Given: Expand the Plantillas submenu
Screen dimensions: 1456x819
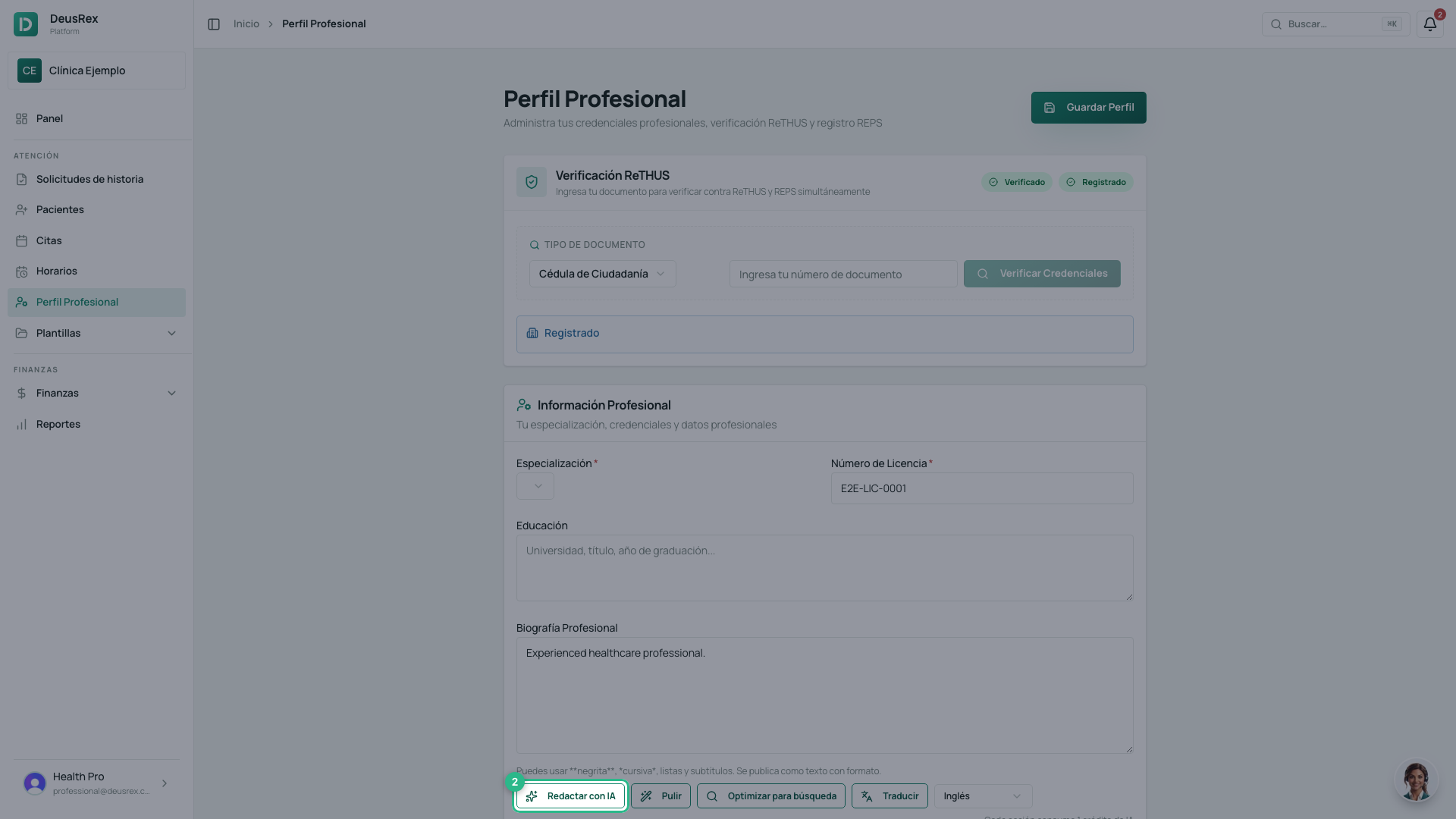Looking at the screenshot, I should click(96, 334).
